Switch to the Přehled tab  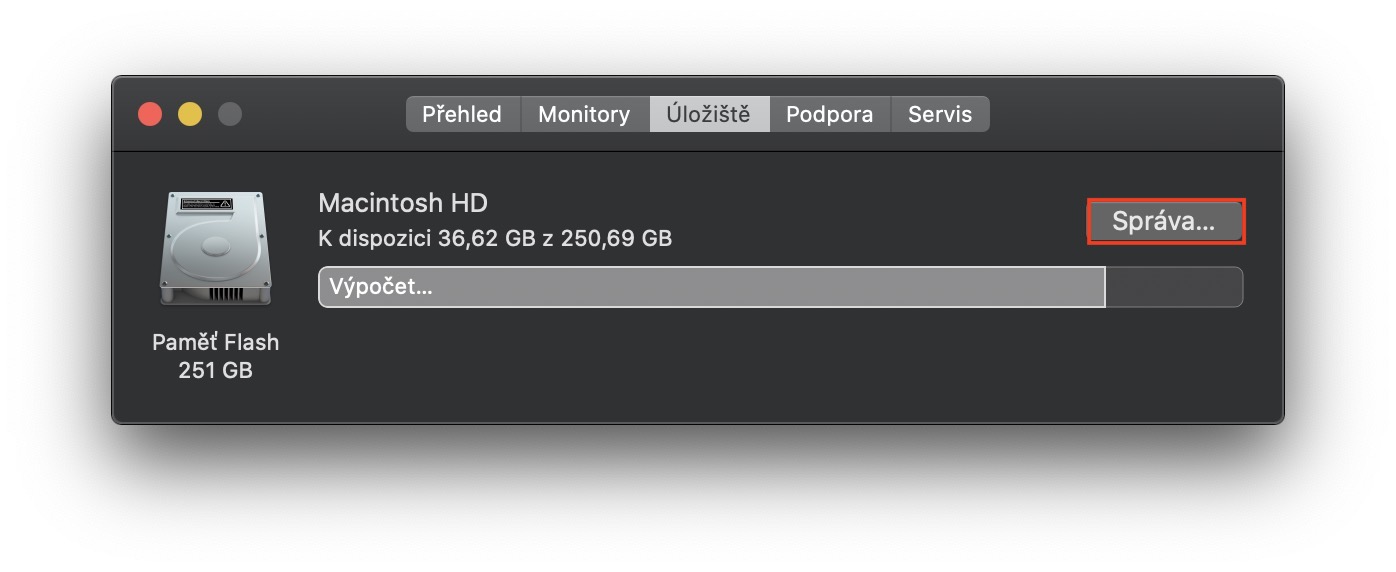pos(462,114)
